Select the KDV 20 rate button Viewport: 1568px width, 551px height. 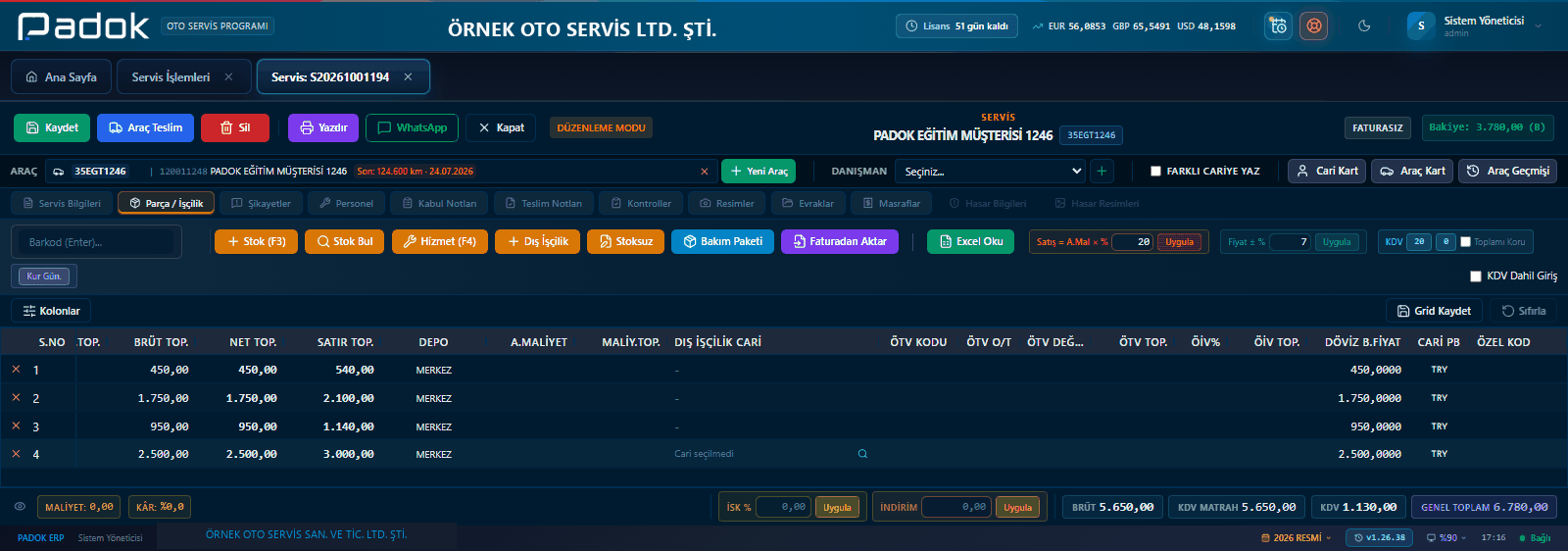[1419, 242]
